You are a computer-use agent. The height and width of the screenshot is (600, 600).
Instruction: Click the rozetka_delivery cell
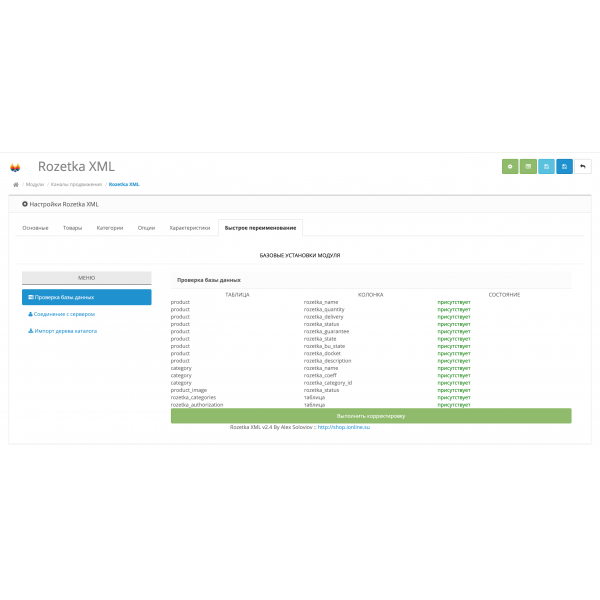pos(323,317)
